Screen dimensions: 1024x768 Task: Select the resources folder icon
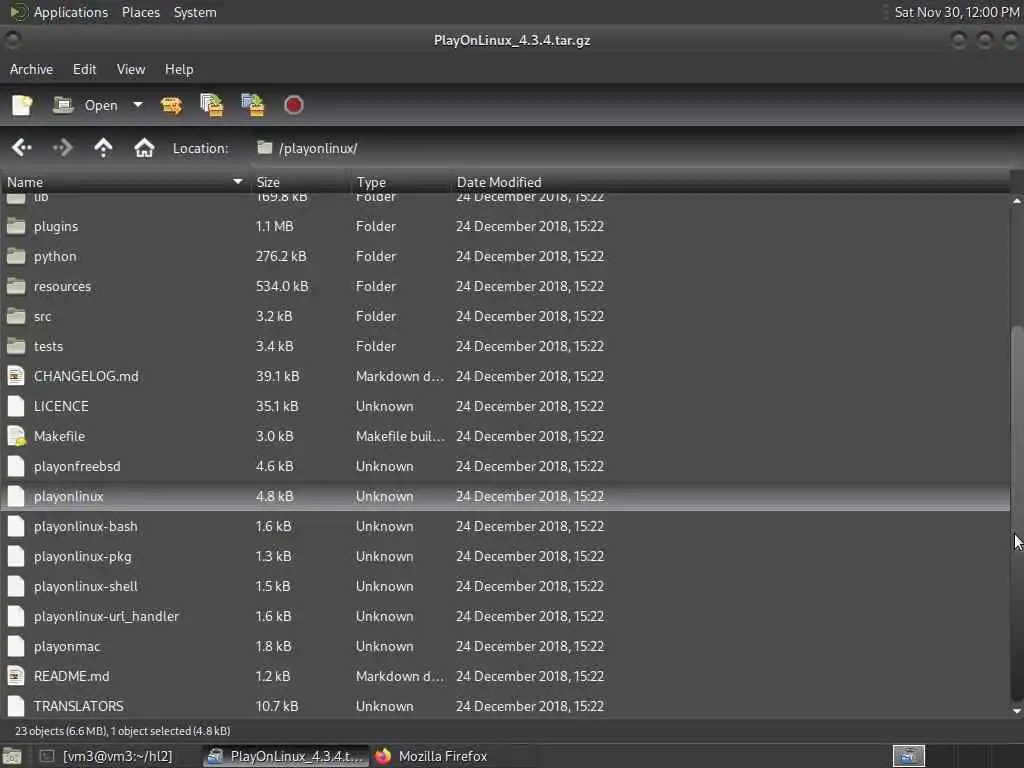point(16,287)
